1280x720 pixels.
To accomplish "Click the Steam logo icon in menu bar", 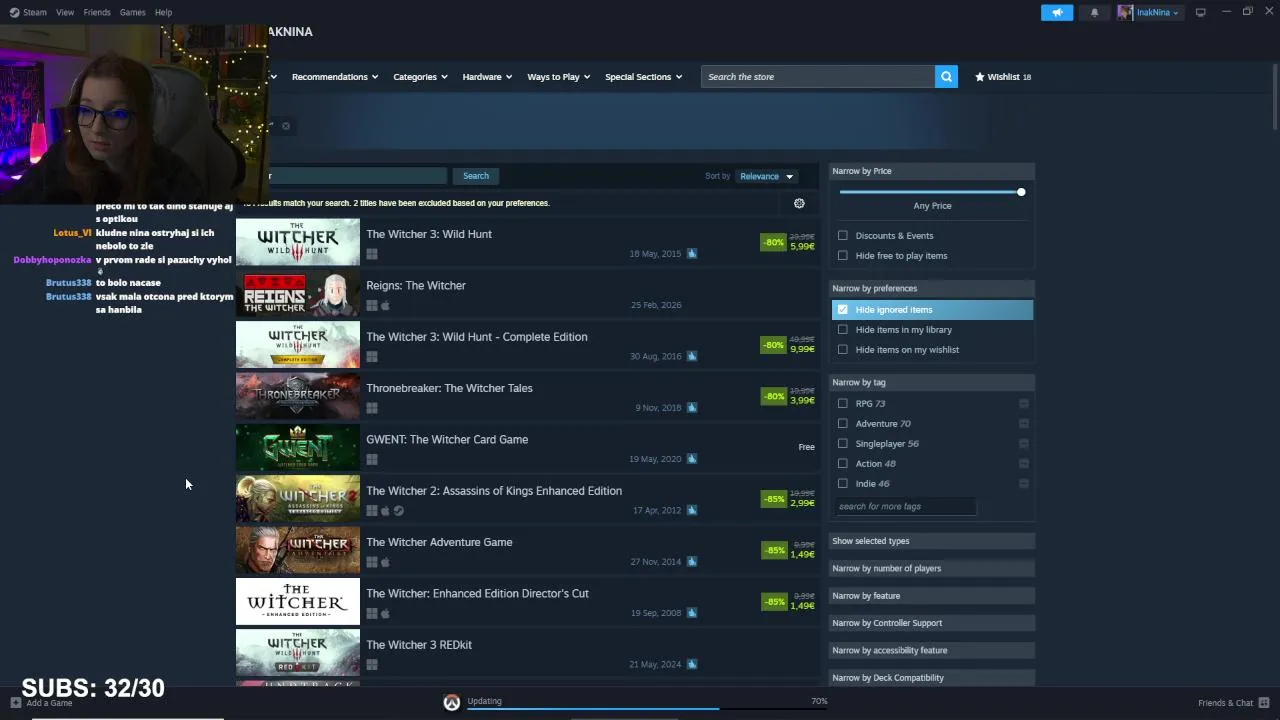I will [13, 12].
